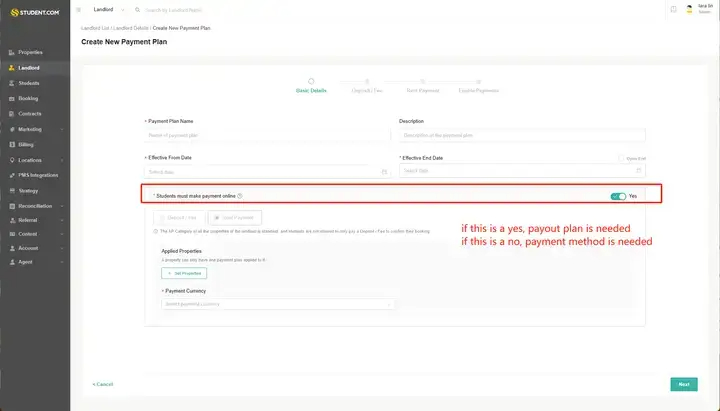Click the Account sidebar icon
Viewport: 720px width, 411px height.
12,248
